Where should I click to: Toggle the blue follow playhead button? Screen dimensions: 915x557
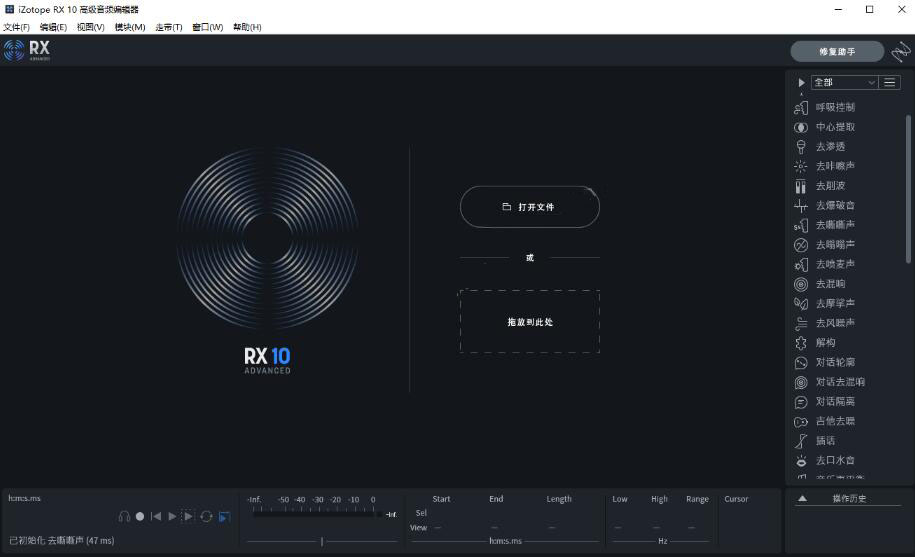224,516
